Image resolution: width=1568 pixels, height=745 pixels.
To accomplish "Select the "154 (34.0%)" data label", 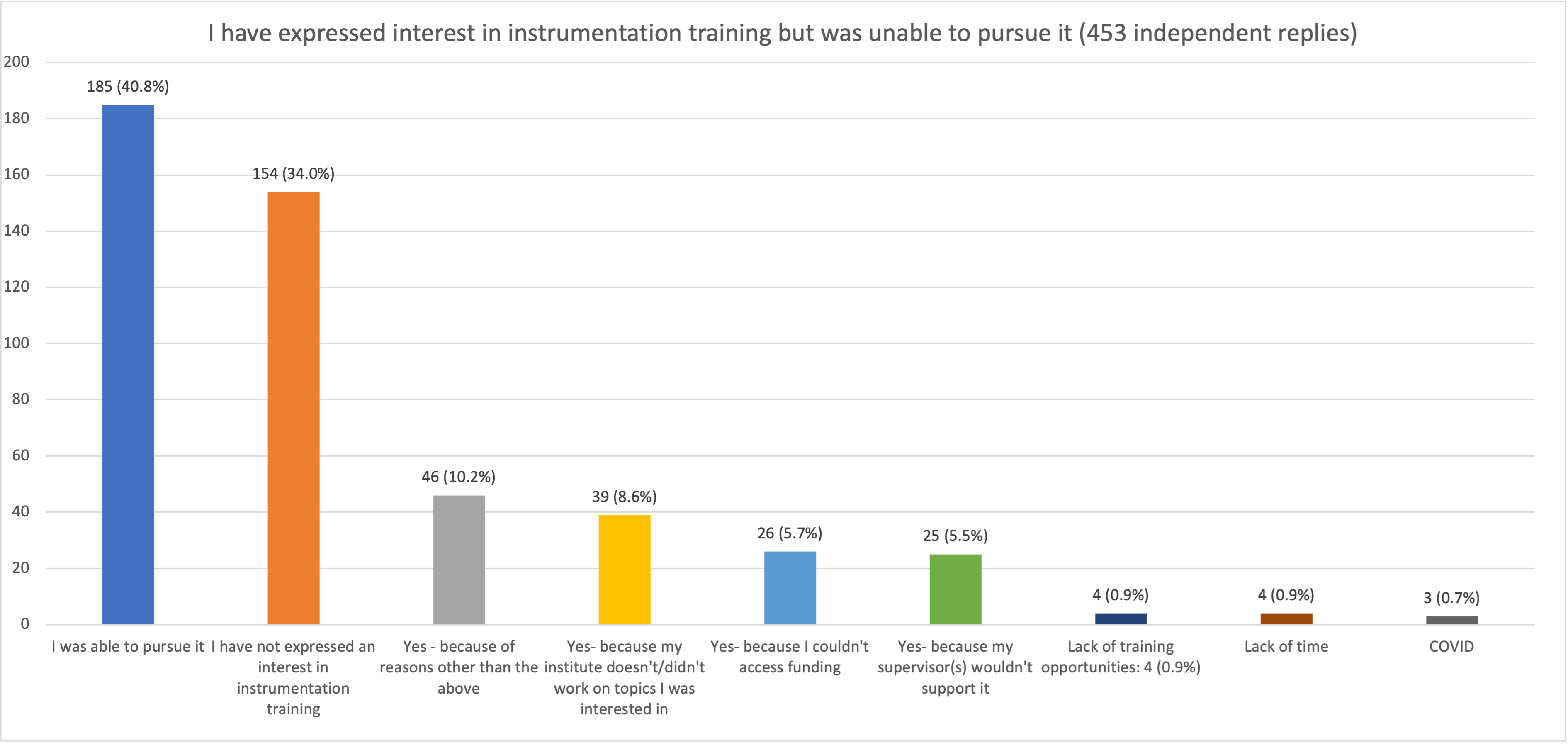I will [x=293, y=174].
